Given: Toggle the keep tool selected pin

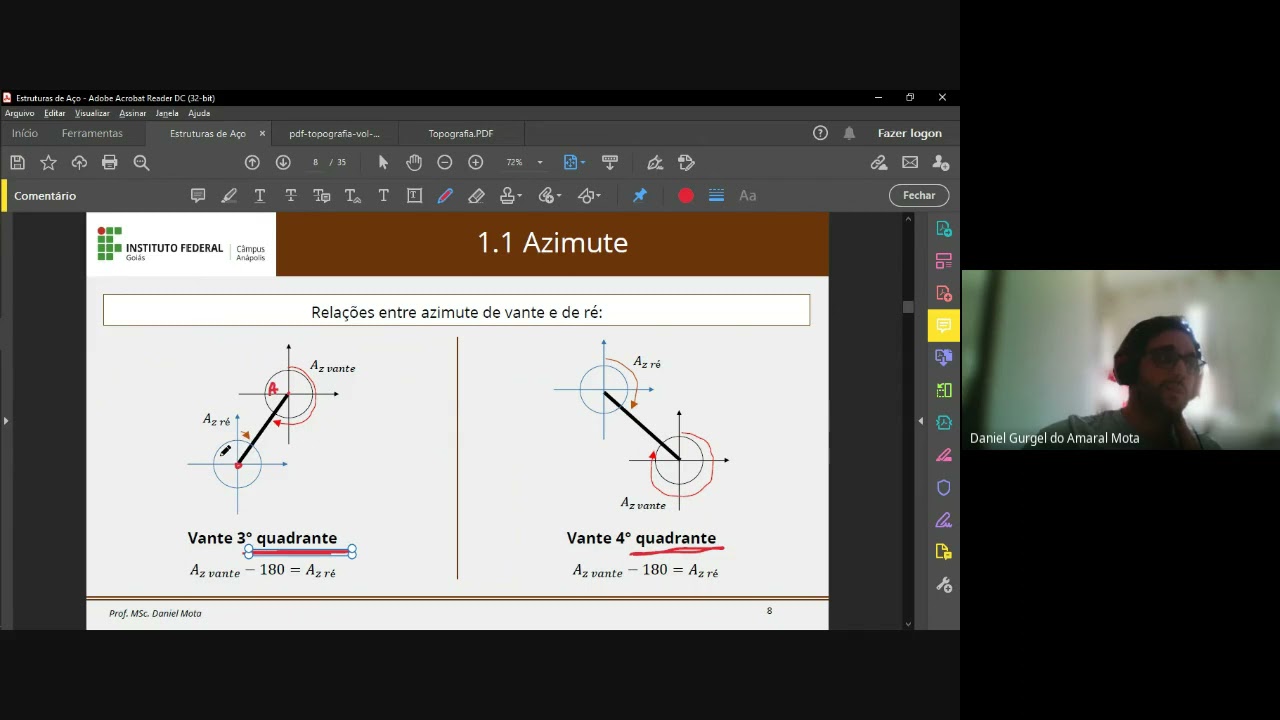Looking at the screenshot, I should [x=640, y=195].
